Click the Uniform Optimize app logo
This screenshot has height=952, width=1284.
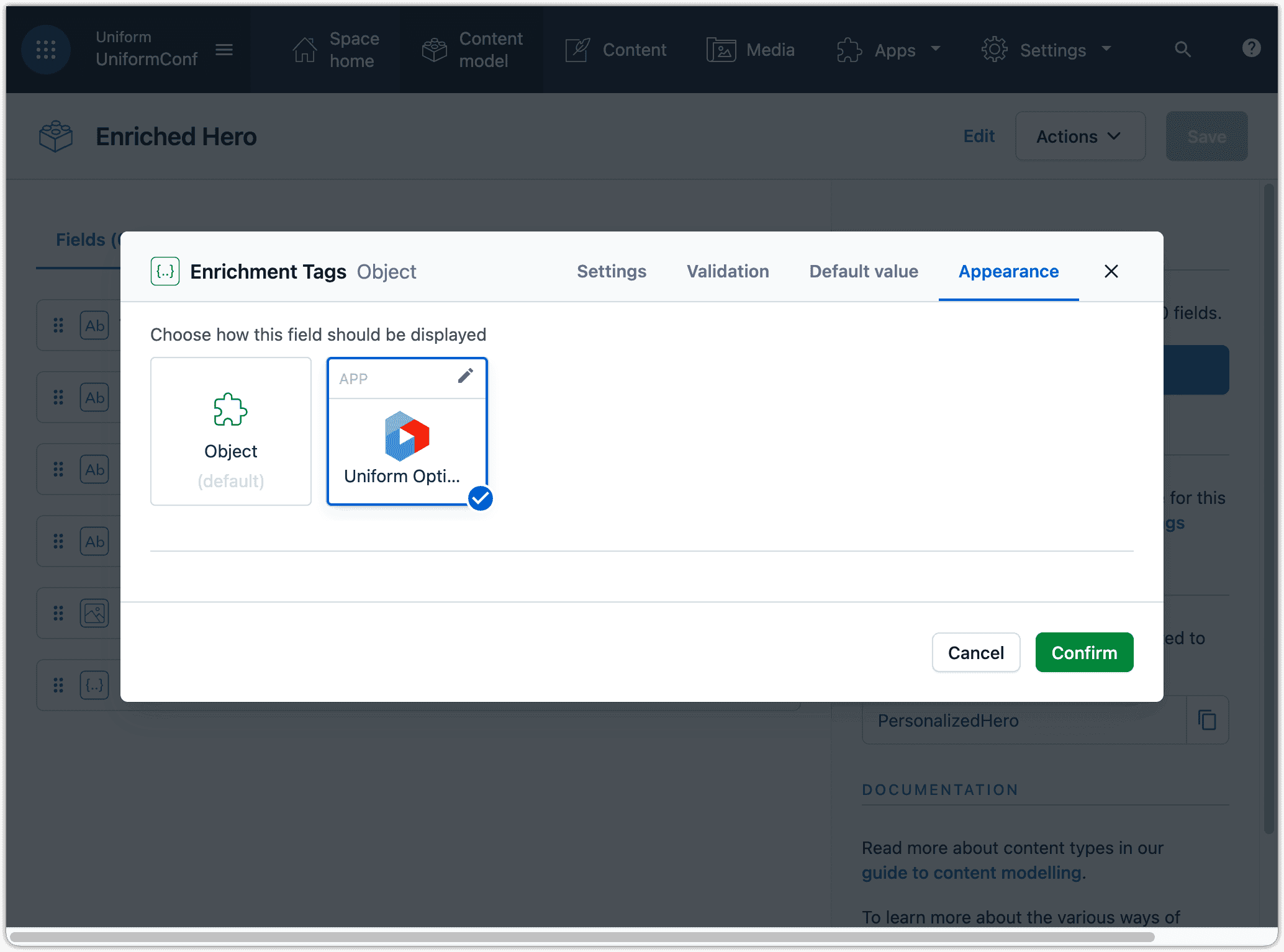click(407, 436)
